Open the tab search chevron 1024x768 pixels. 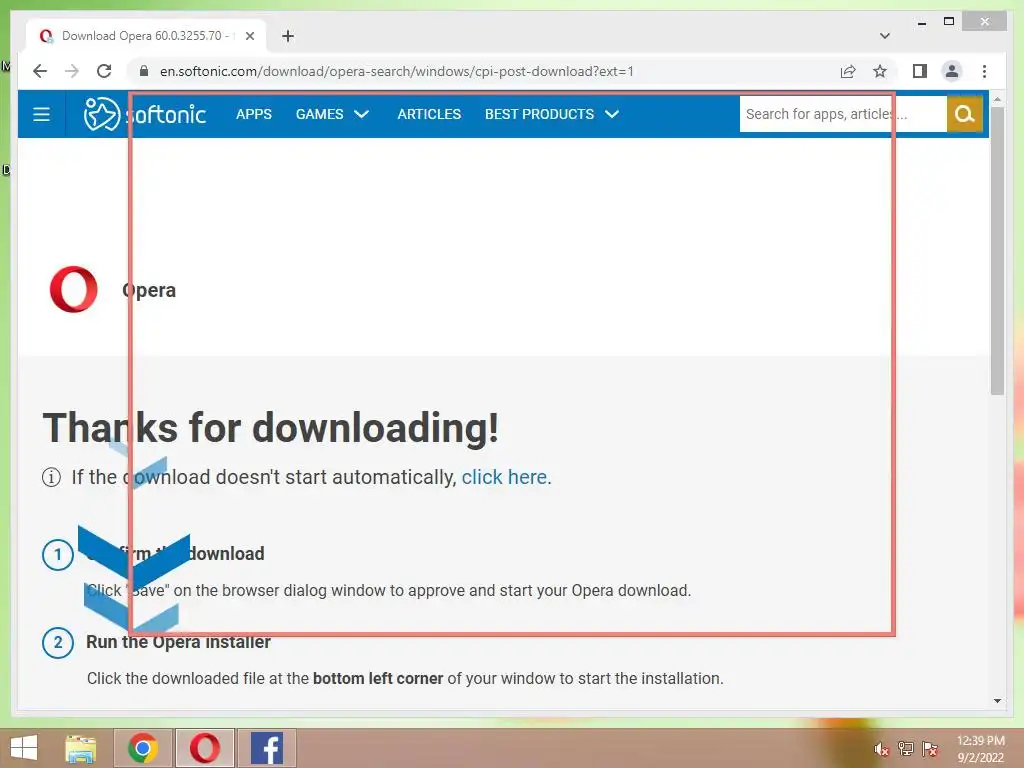tap(884, 36)
